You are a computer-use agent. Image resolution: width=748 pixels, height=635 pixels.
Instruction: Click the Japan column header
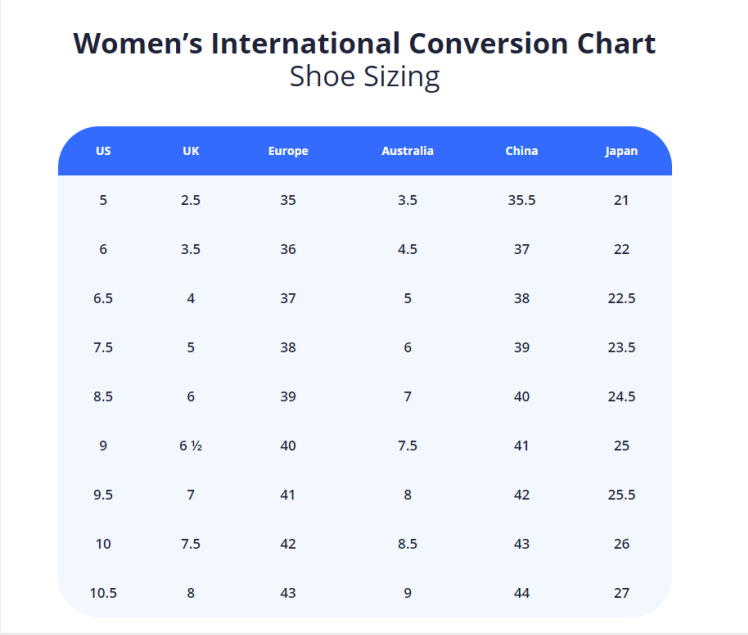point(621,151)
